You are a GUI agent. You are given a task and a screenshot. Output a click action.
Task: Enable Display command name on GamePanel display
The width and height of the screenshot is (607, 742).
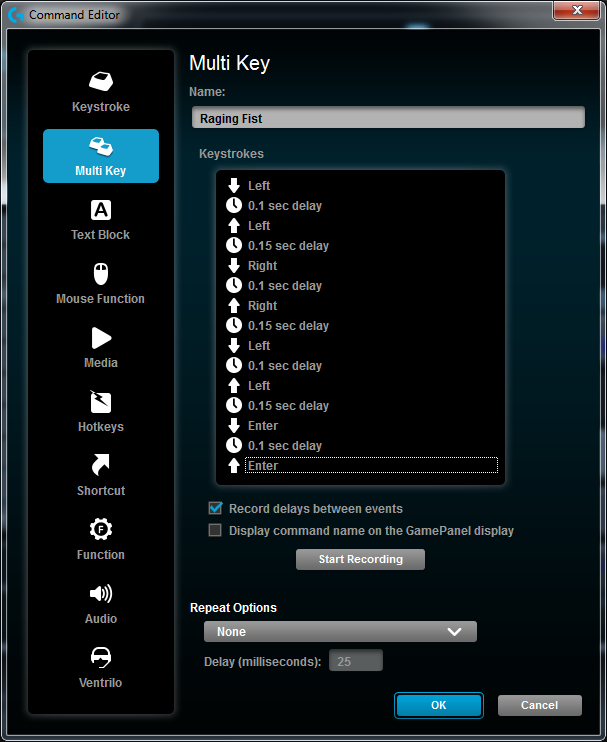pos(215,530)
